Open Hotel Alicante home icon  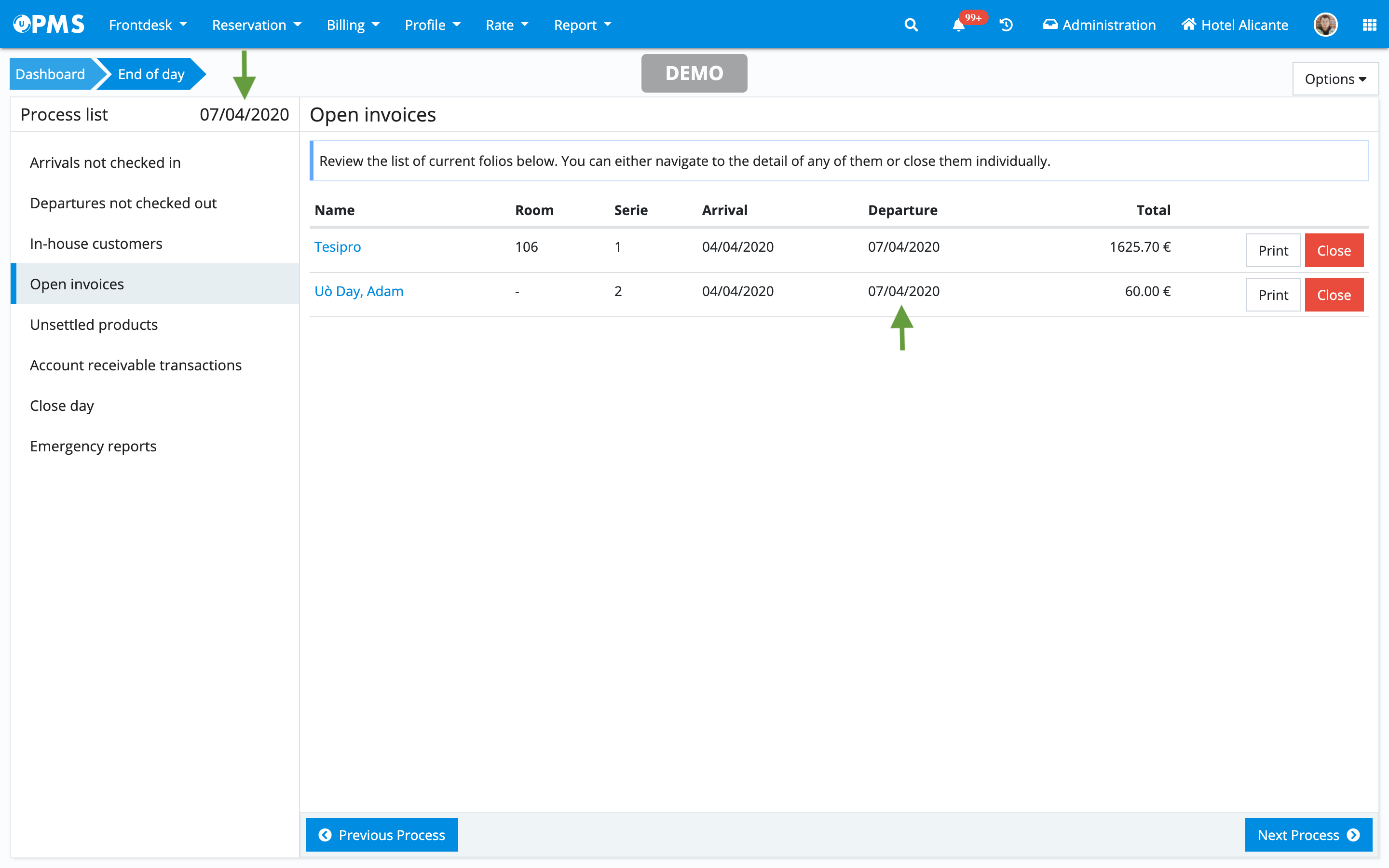pos(1235,25)
